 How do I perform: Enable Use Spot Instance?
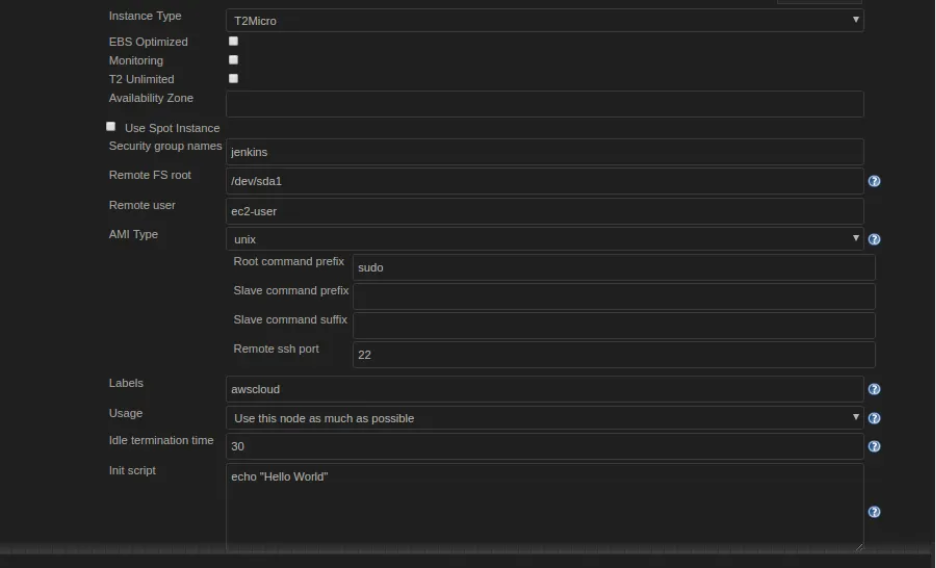[x=111, y=127]
